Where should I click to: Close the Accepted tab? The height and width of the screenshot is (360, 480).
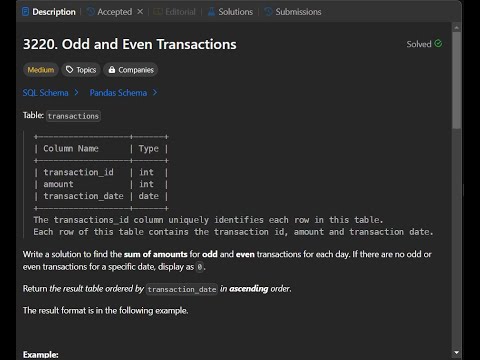click(140, 12)
